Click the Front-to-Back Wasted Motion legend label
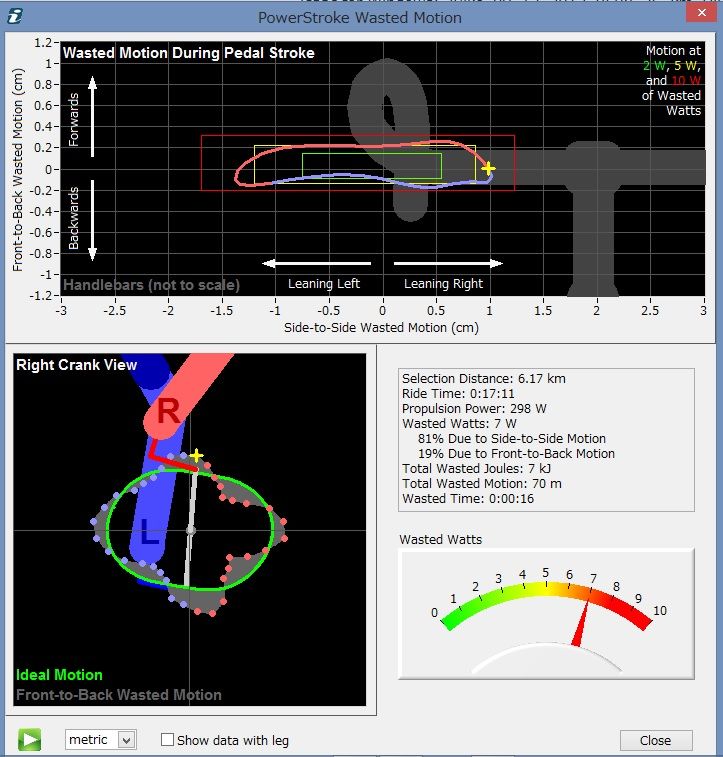723x757 pixels. [x=119, y=695]
